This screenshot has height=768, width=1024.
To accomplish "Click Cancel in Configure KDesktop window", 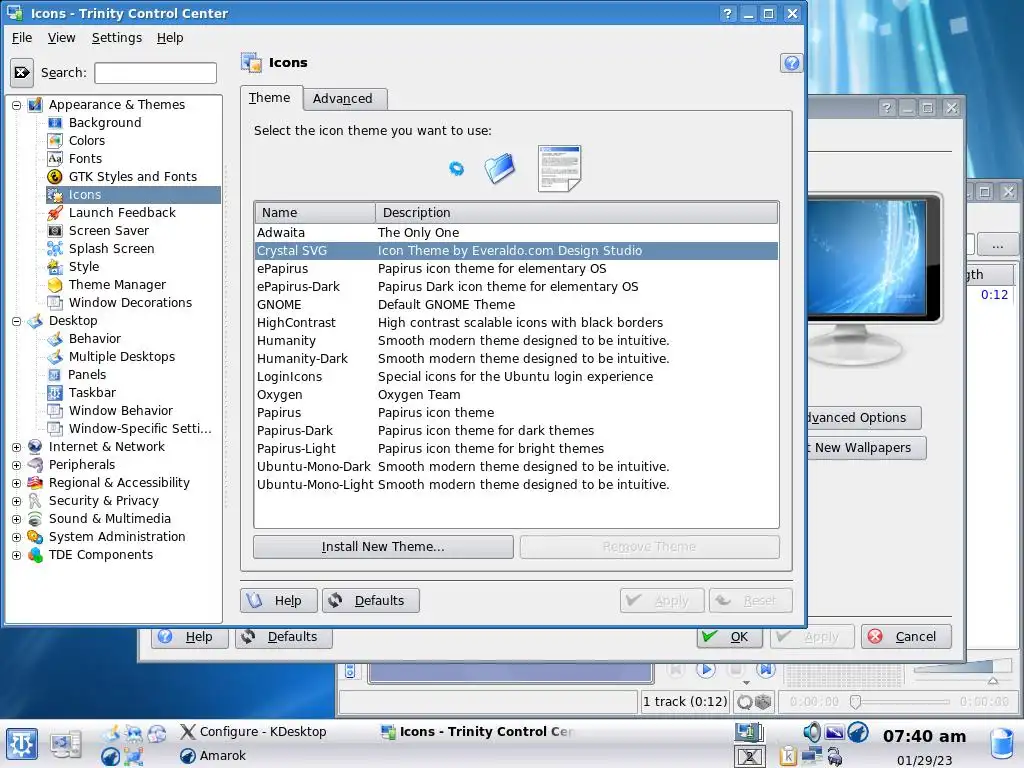I will coord(906,637).
